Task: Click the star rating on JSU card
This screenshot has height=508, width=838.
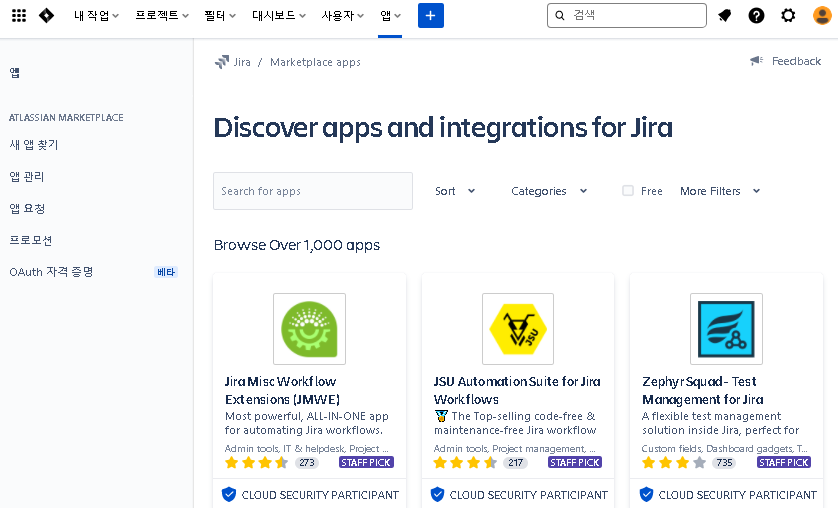Action: click(x=465, y=463)
